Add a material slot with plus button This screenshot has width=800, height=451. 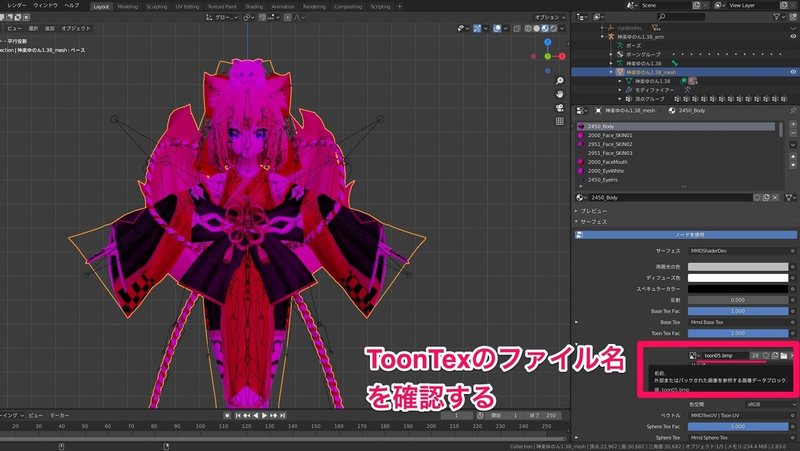(793, 124)
